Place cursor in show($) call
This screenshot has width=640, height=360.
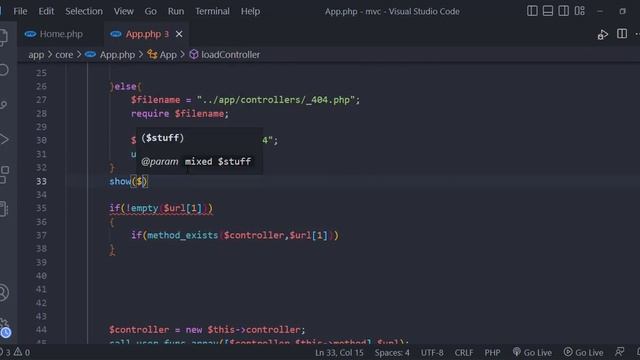tap(129, 181)
